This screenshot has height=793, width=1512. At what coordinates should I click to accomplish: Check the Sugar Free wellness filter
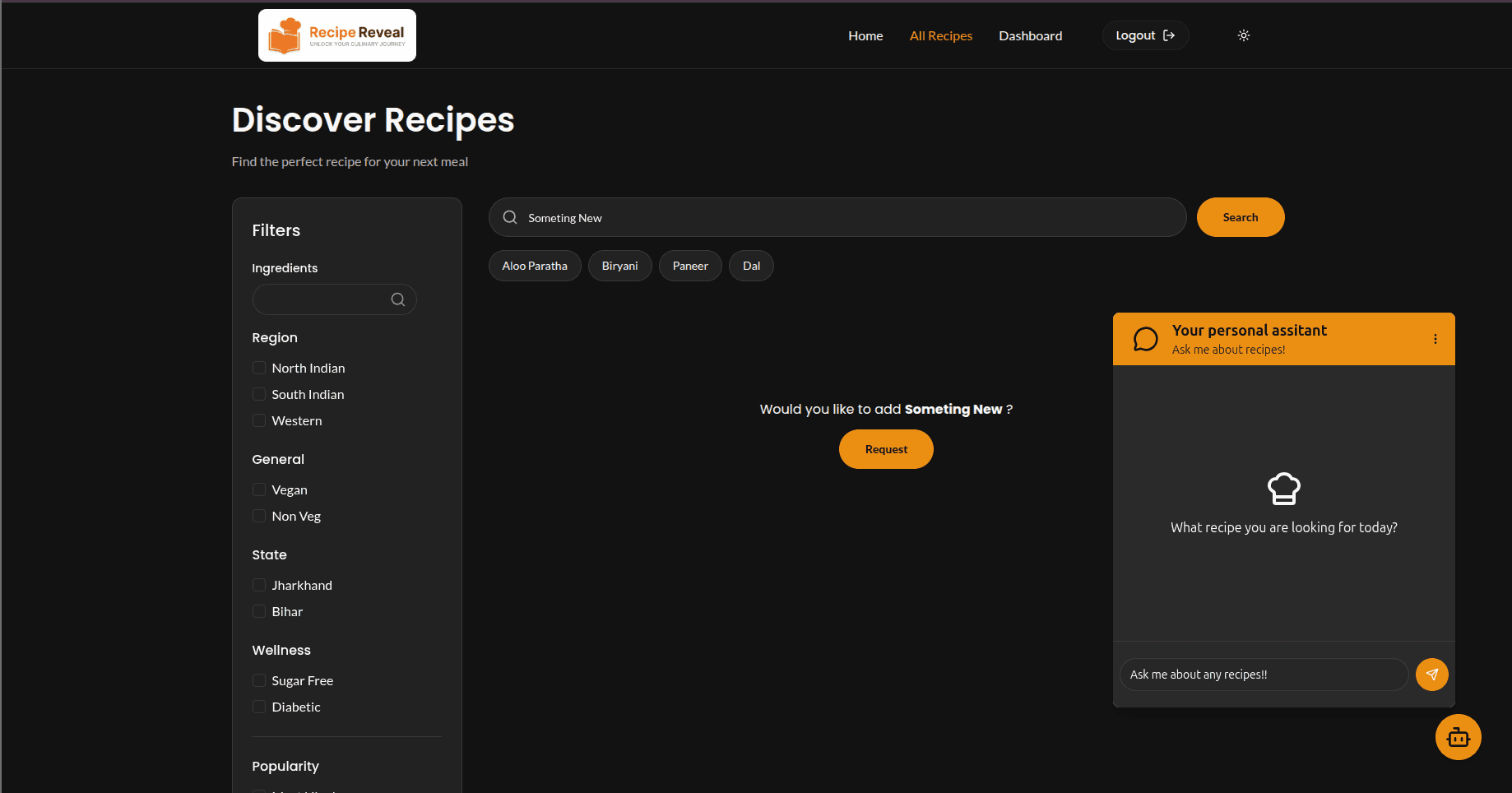(x=259, y=680)
